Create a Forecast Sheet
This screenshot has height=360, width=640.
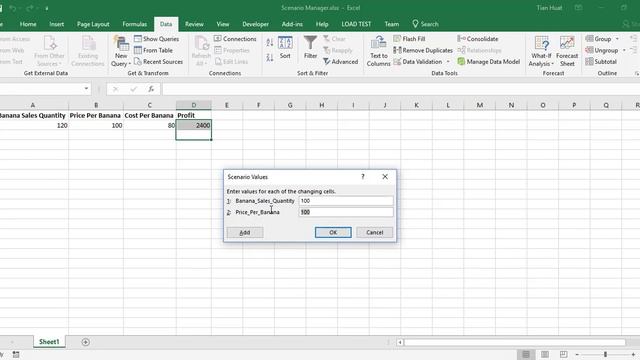[567, 51]
